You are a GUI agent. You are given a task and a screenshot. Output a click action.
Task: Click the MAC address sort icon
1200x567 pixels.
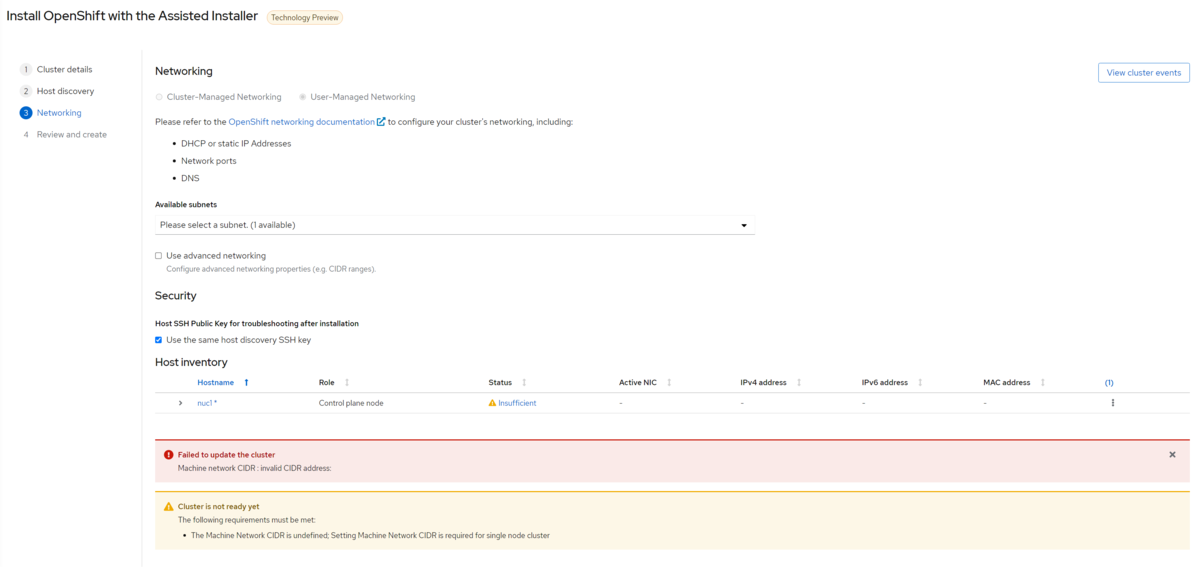pos(1042,382)
